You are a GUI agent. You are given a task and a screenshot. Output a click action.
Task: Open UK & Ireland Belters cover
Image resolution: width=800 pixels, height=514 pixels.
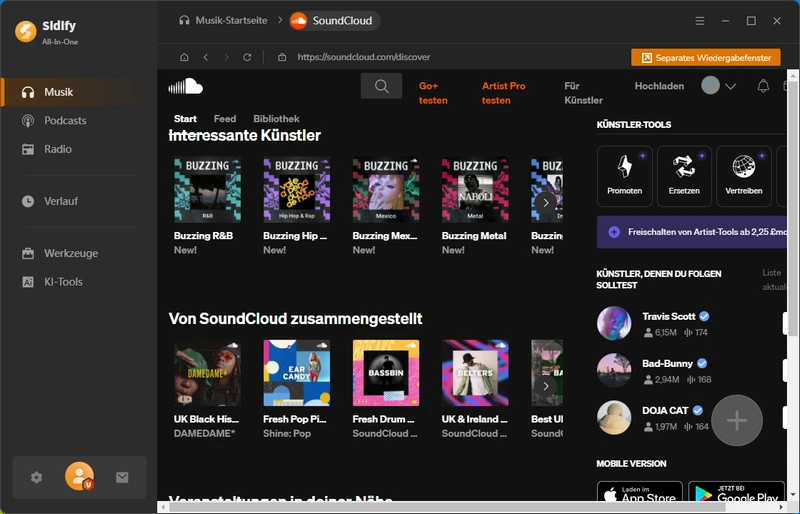pyautogui.click(x=475, y=373)
